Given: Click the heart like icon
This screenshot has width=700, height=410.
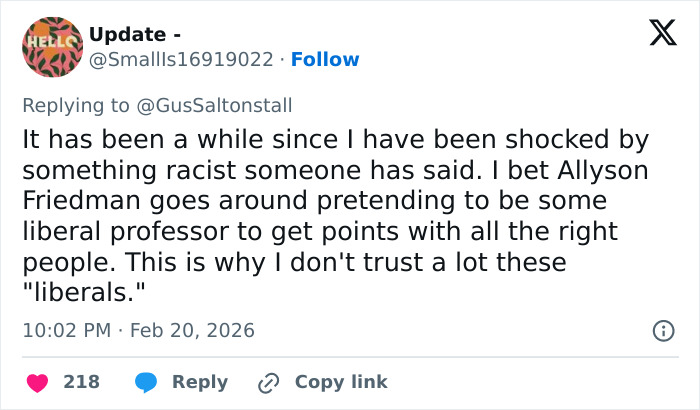Looking at the screenshot, I should (36, 382).
